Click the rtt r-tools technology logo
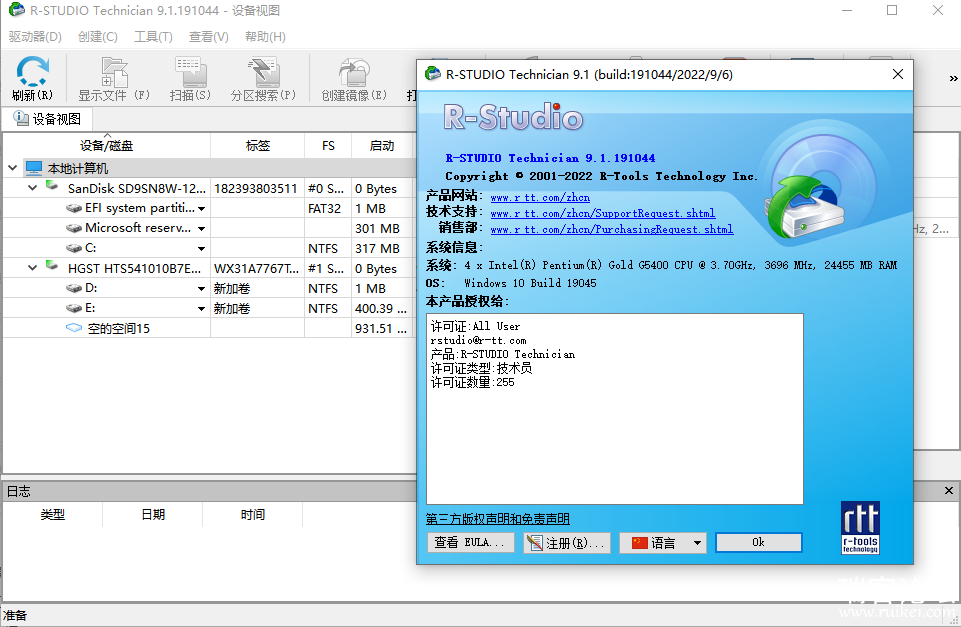This screenshot has height=627, width=961. click(x=860, y=528)
